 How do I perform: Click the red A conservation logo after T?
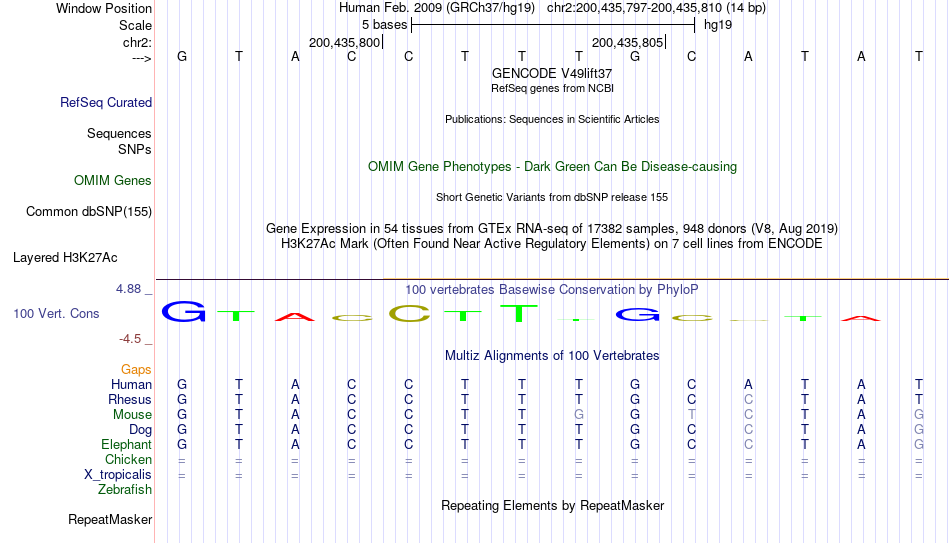(x=294, y=316)
